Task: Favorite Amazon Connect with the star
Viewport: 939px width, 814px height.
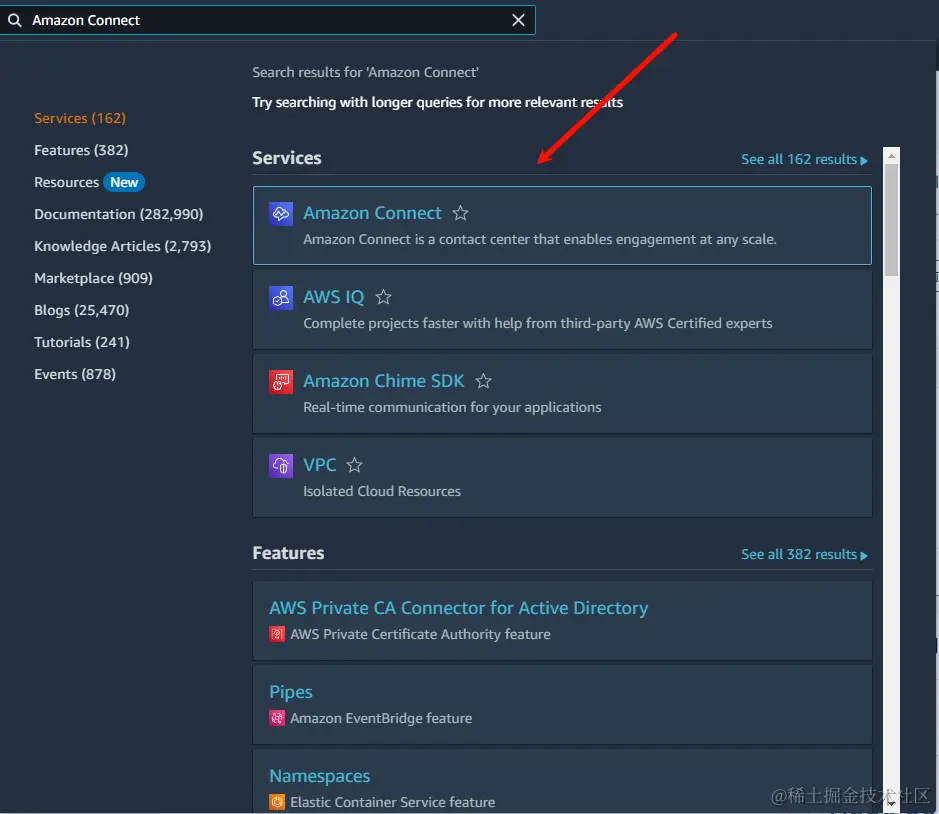Action: 461,213
